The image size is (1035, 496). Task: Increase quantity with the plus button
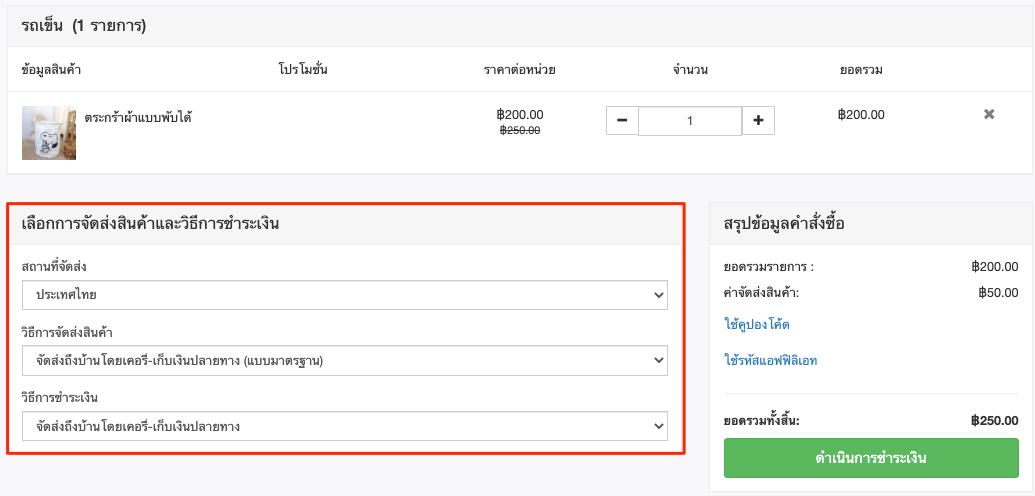[x=758, y=121]
